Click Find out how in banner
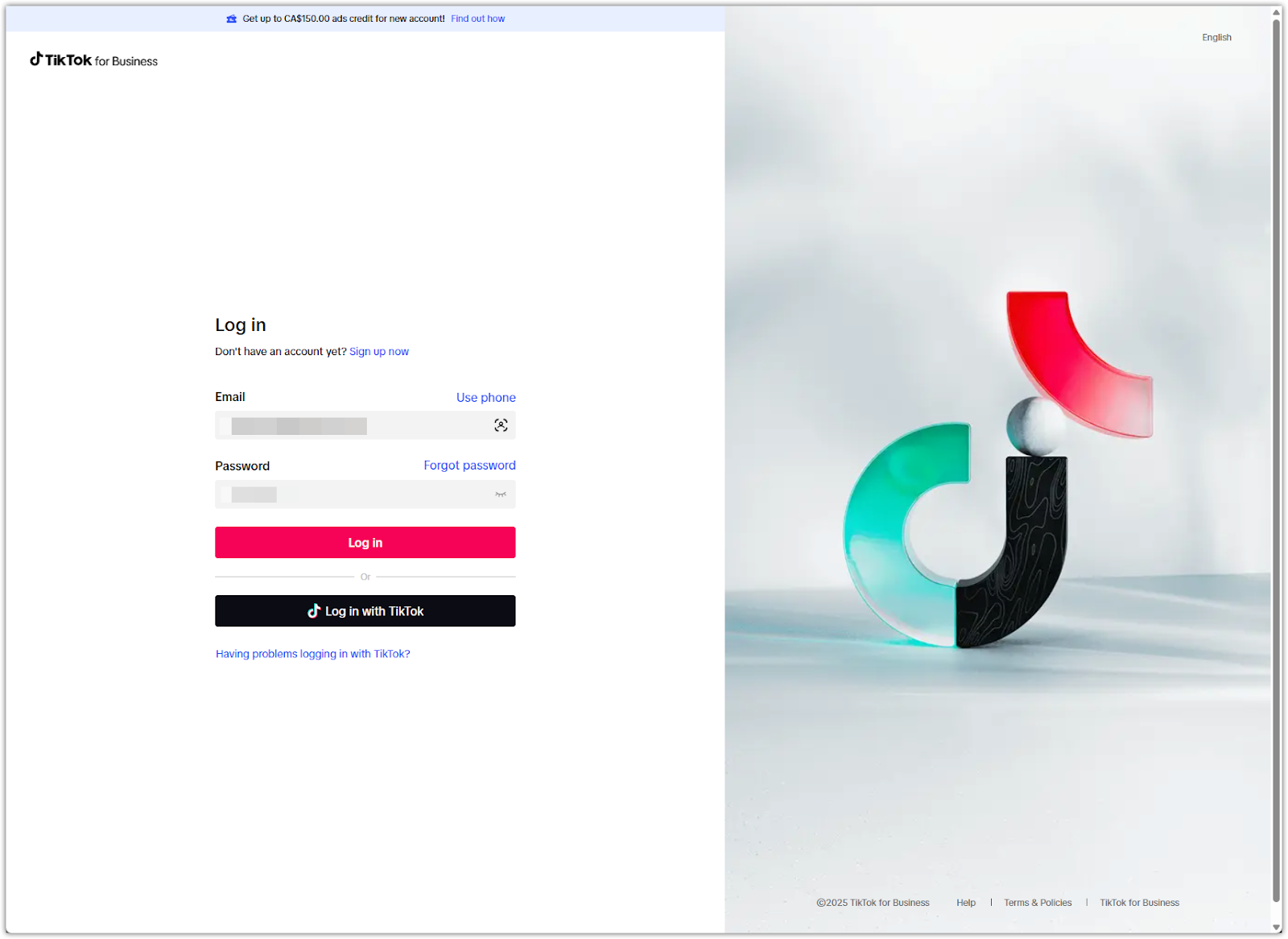Viewport: 1288px width, 939px height. click(478, 19)
